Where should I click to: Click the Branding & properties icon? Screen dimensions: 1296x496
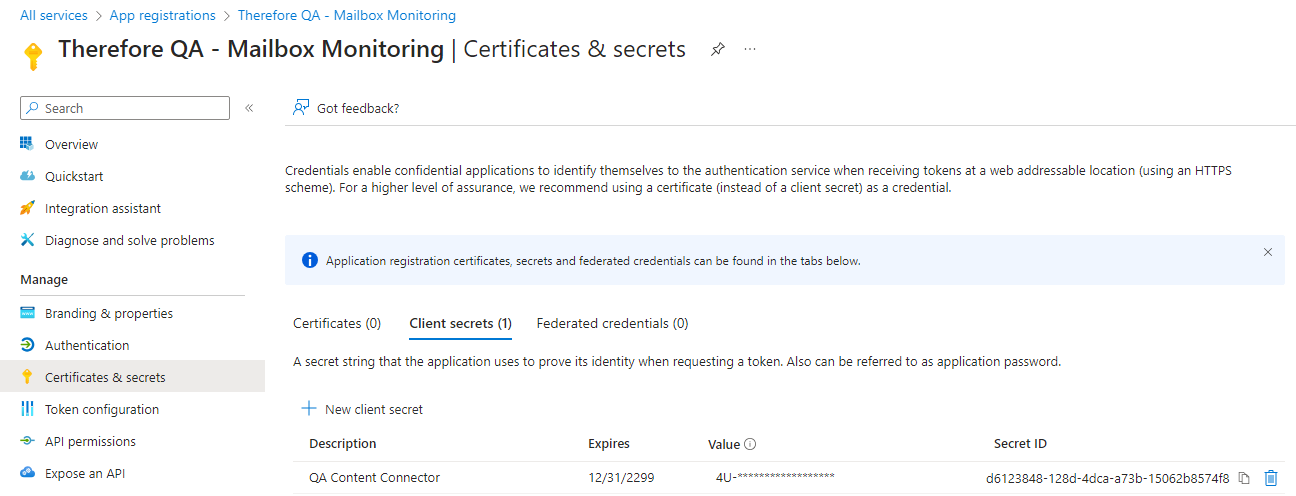coord(28,313)
